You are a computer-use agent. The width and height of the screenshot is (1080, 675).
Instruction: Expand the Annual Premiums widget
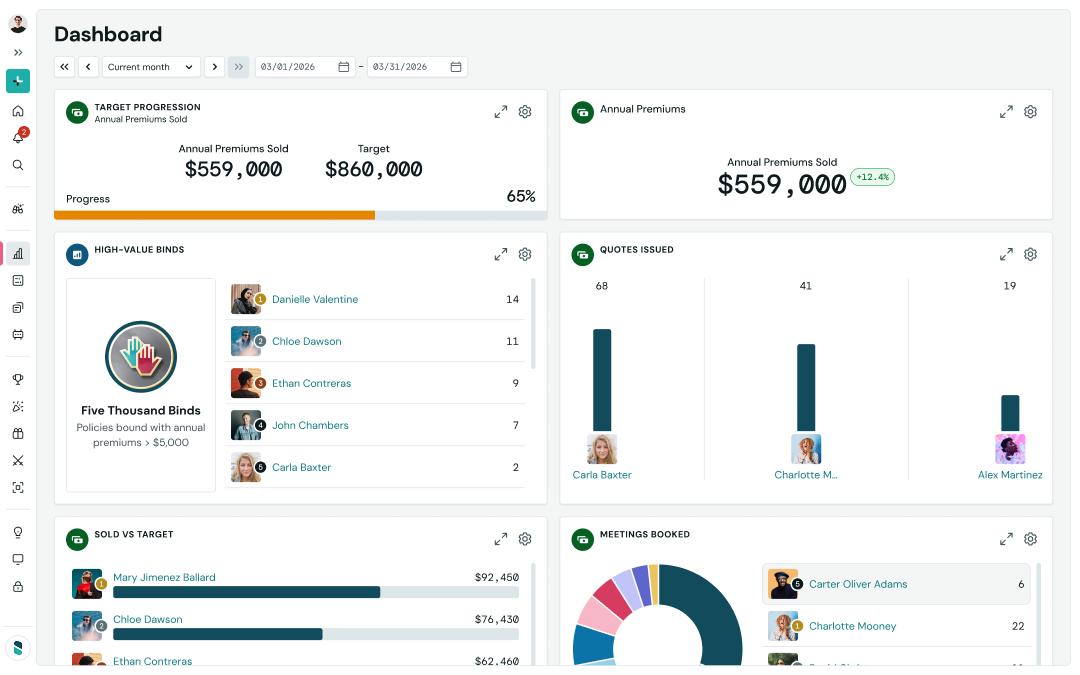(x=1006, y=112)
